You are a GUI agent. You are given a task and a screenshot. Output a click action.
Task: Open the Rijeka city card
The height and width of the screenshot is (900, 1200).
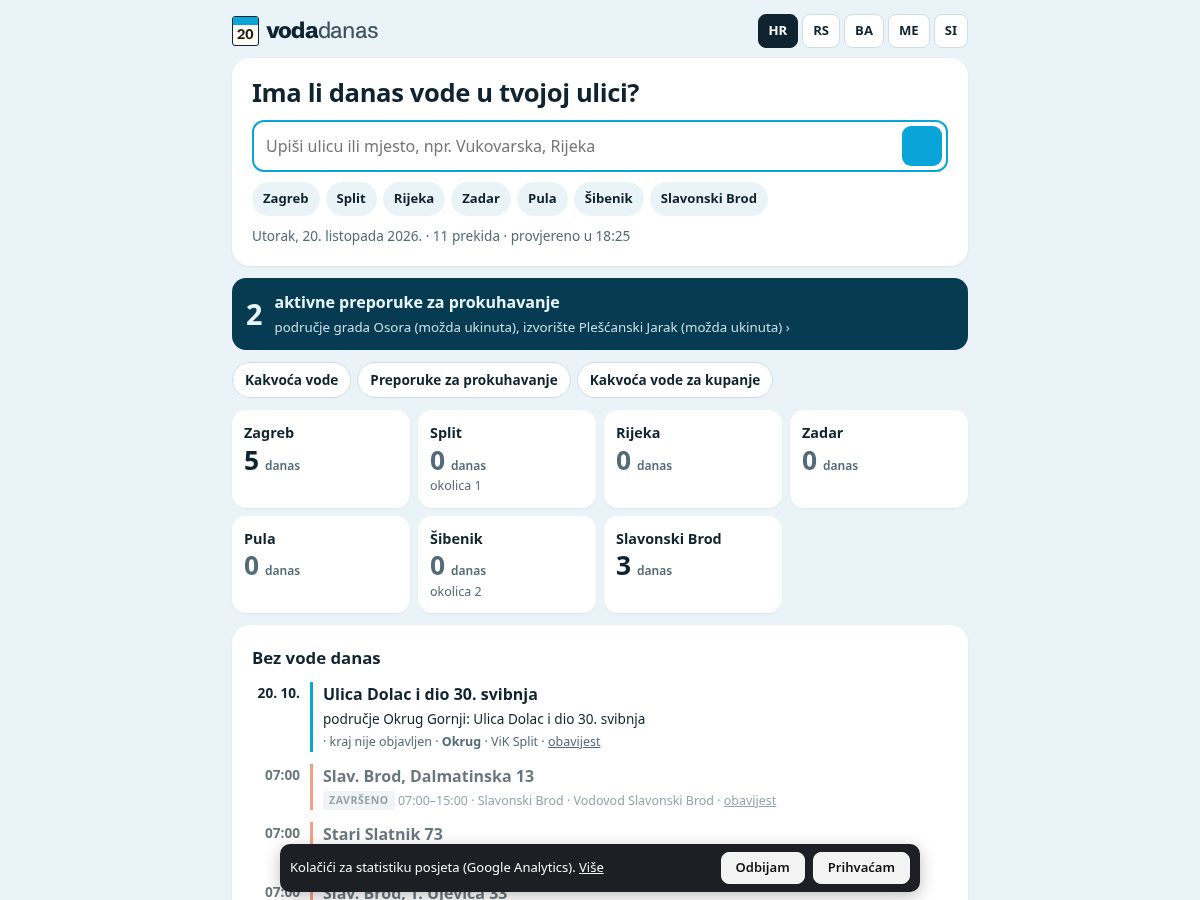click(x=693, y=459)
